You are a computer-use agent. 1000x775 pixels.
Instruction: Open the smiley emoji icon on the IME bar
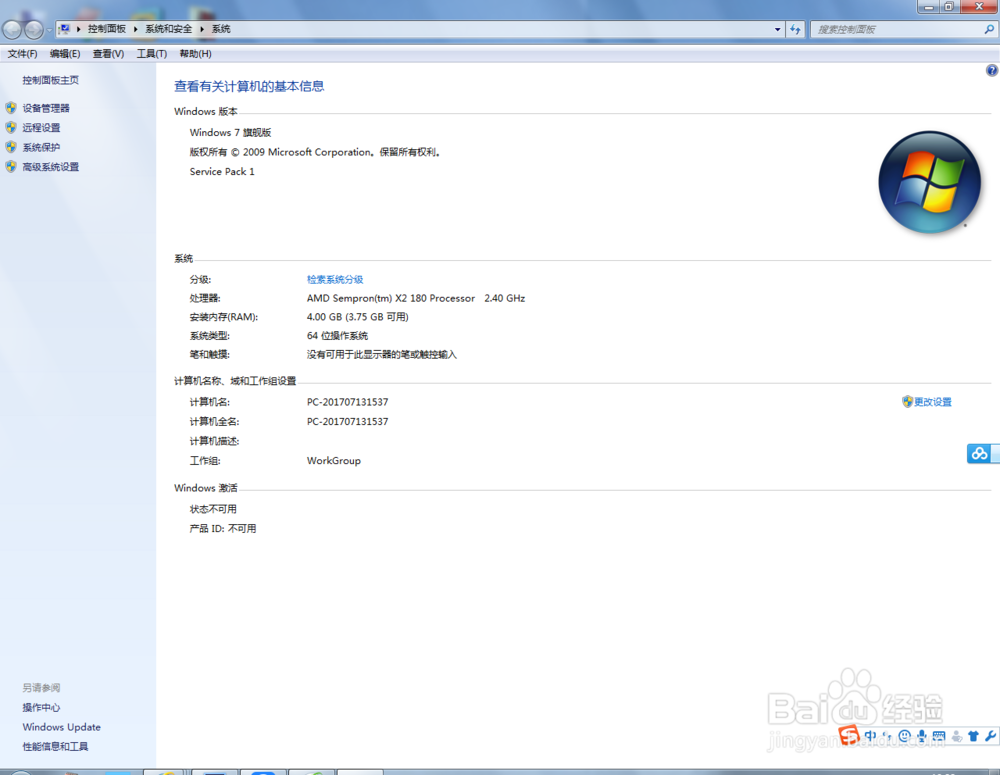(904, 736)
